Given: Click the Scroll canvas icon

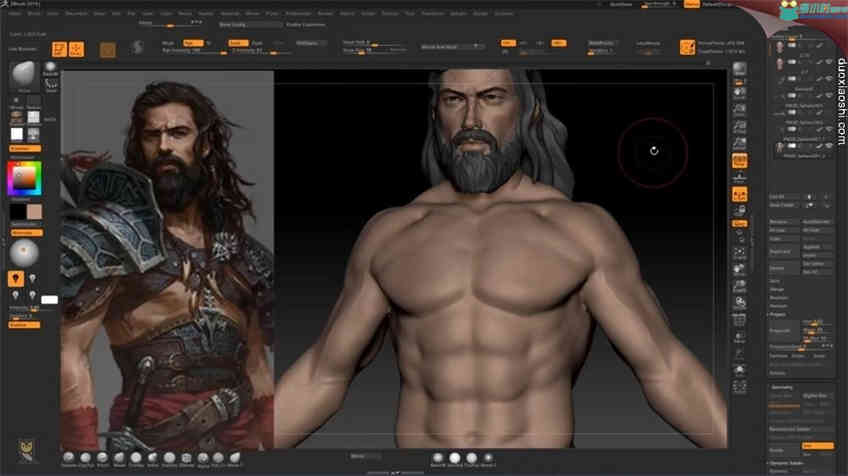Looking at the screenshot, I should [x=740, y=92].
